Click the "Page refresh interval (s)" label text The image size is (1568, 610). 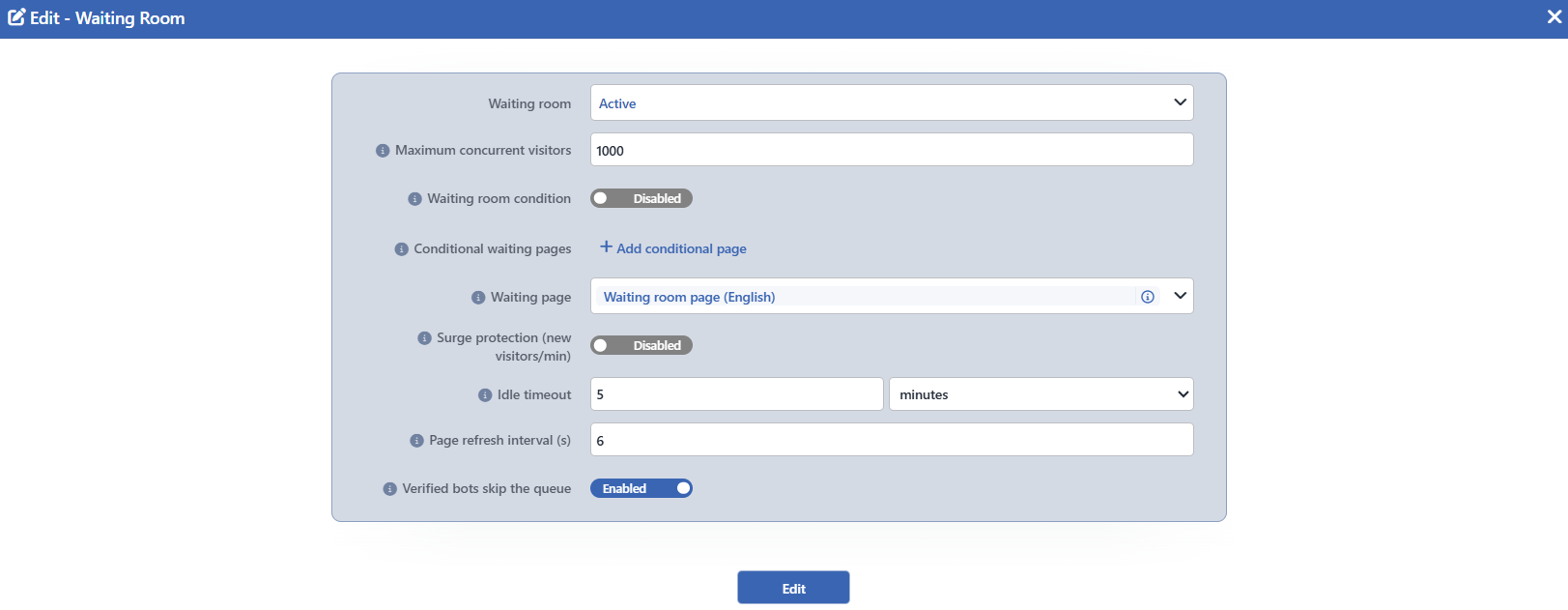click(x=500, y=441)
